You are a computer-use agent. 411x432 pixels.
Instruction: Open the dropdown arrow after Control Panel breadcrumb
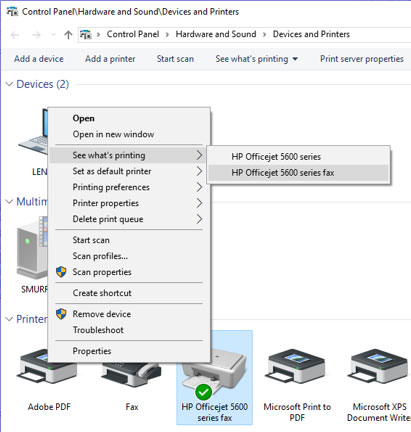point(167,34)
